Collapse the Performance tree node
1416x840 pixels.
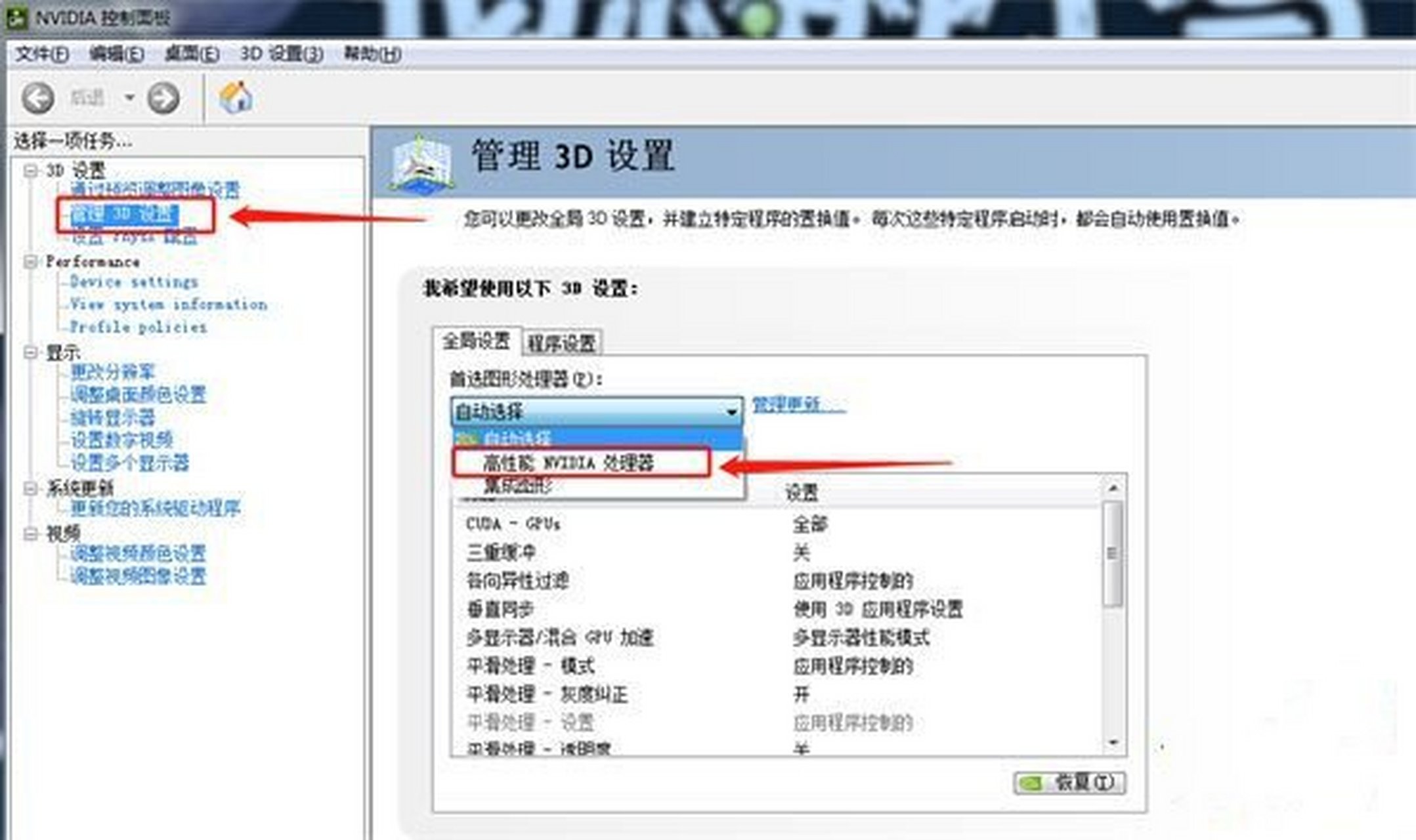(30, 262)
